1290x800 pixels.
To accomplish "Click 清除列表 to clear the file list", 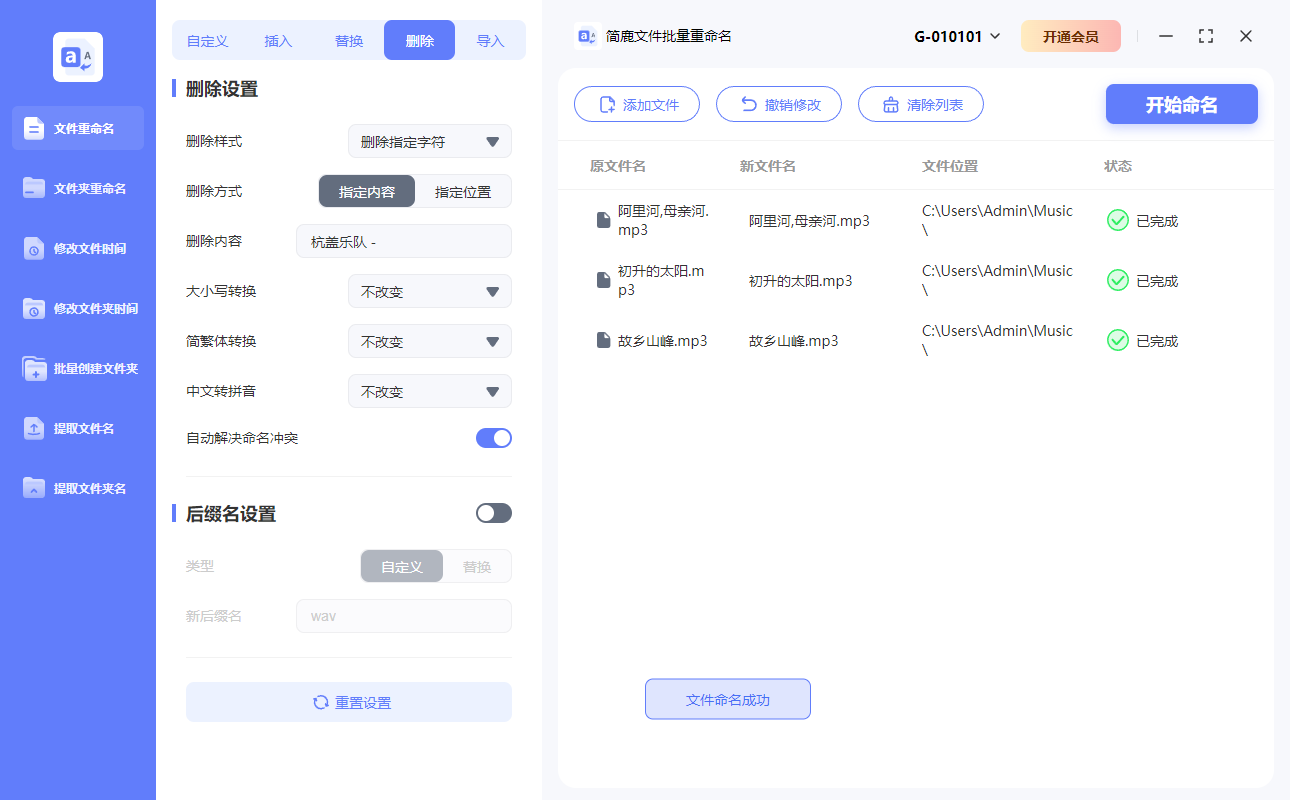I will pyautogui.click(x=920, y=103).
